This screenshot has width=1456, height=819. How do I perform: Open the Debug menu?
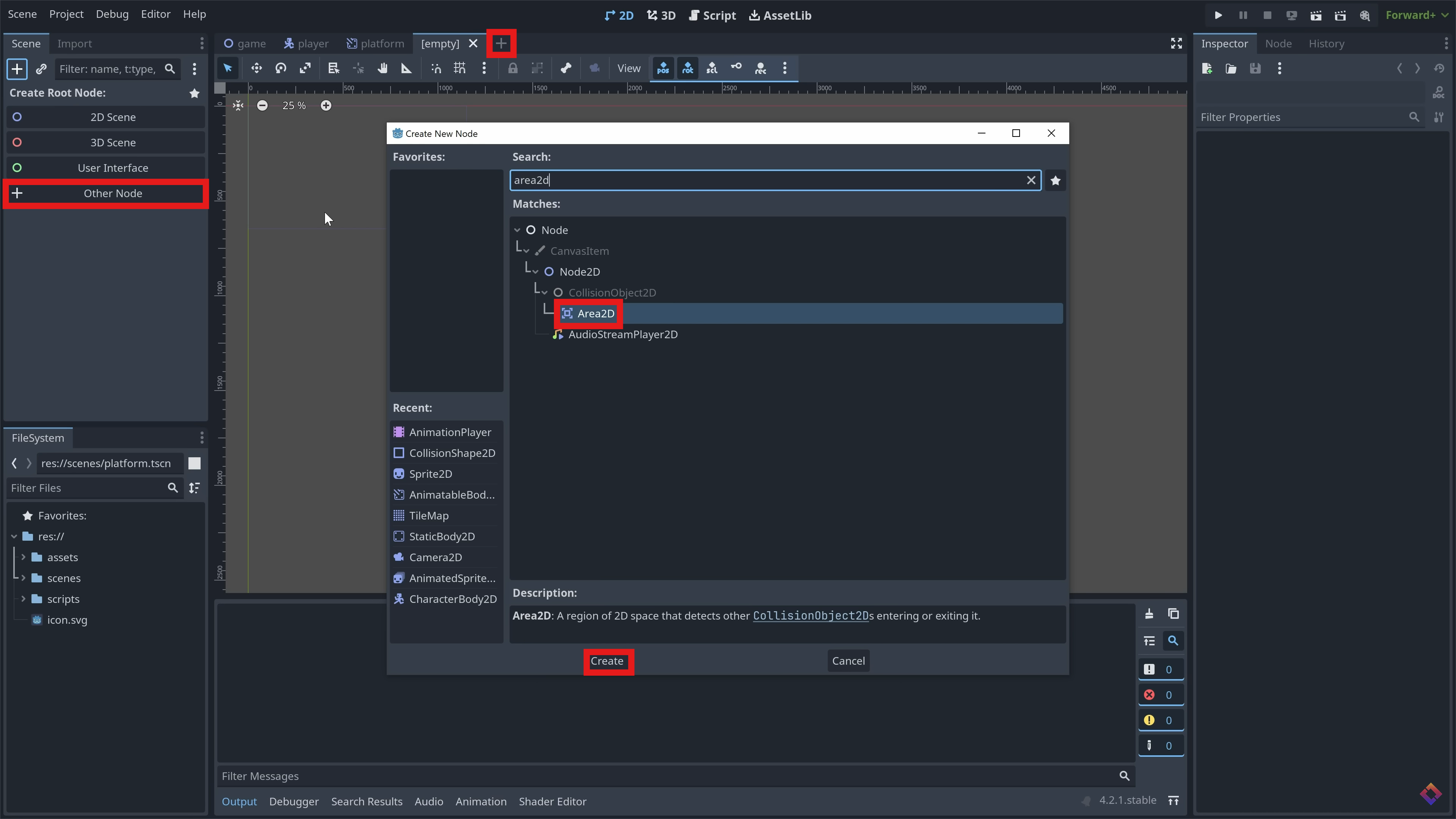(x=112, y=14)
